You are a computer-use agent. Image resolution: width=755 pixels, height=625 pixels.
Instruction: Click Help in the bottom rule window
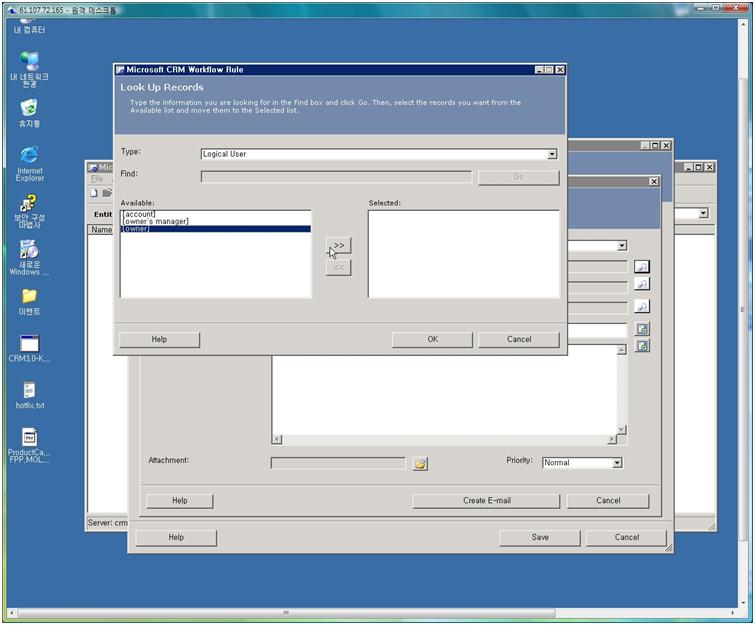(x=176, y=537)
